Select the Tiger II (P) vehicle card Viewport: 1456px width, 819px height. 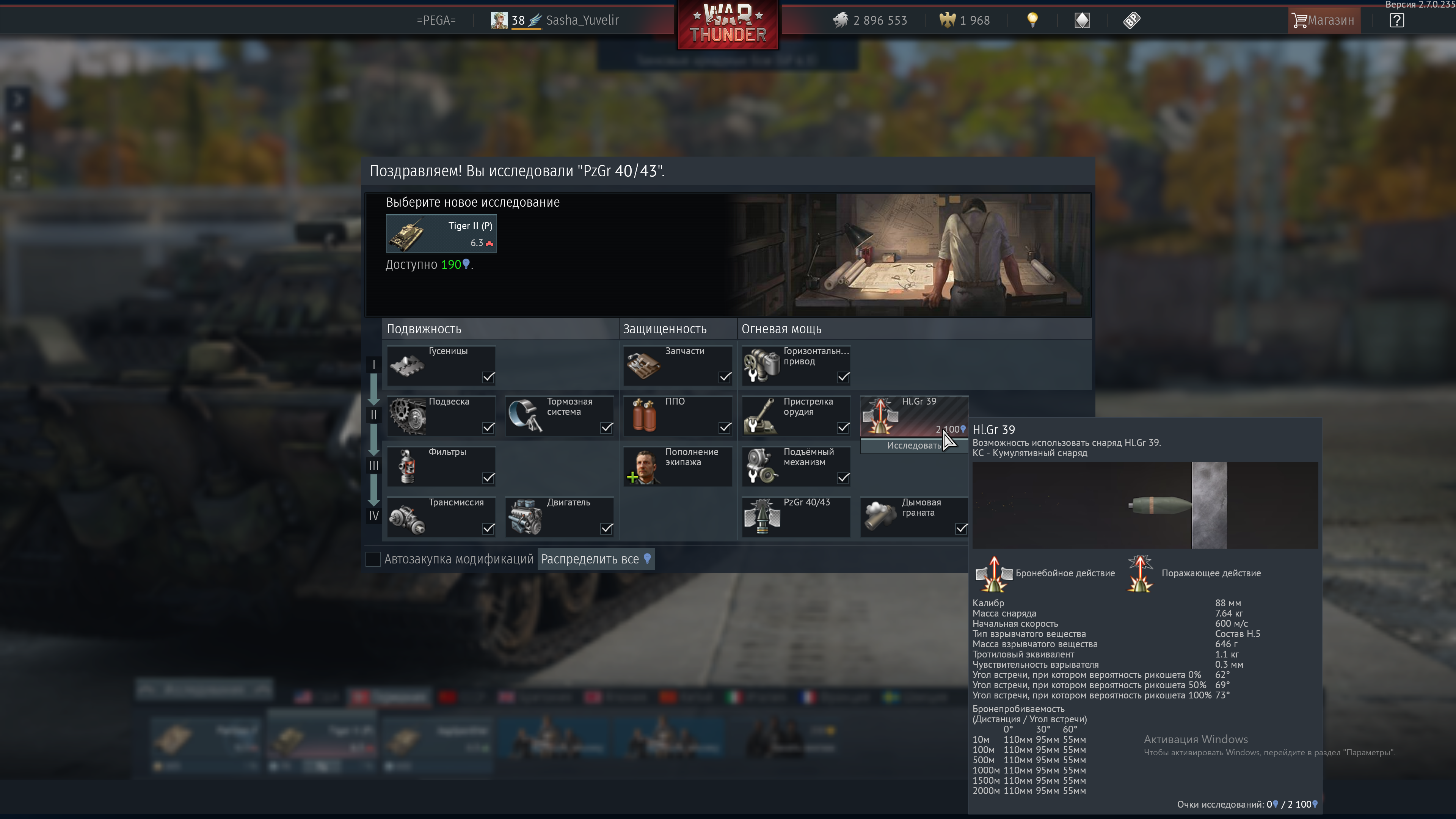tap(441, 234)
